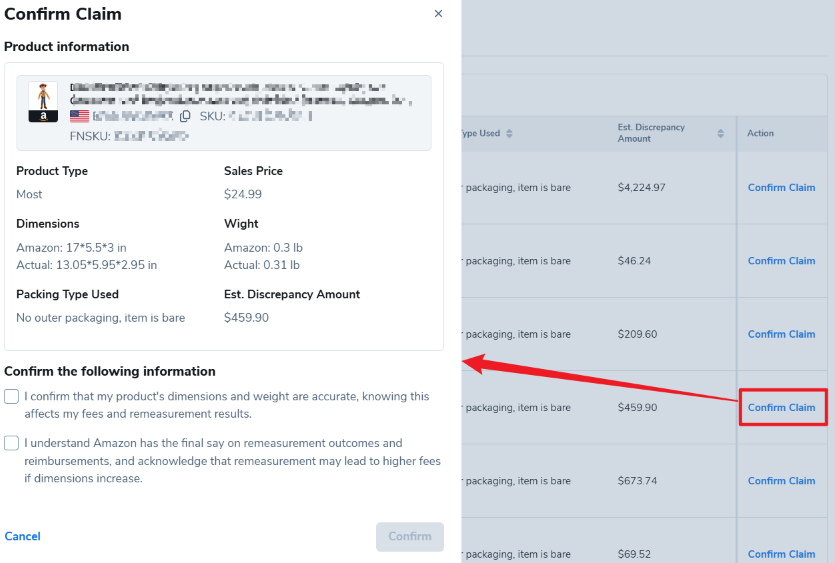Sort by Packing Type Used column arrows
The height and width of the screenshot is (563, 835).
click(508, 134)
